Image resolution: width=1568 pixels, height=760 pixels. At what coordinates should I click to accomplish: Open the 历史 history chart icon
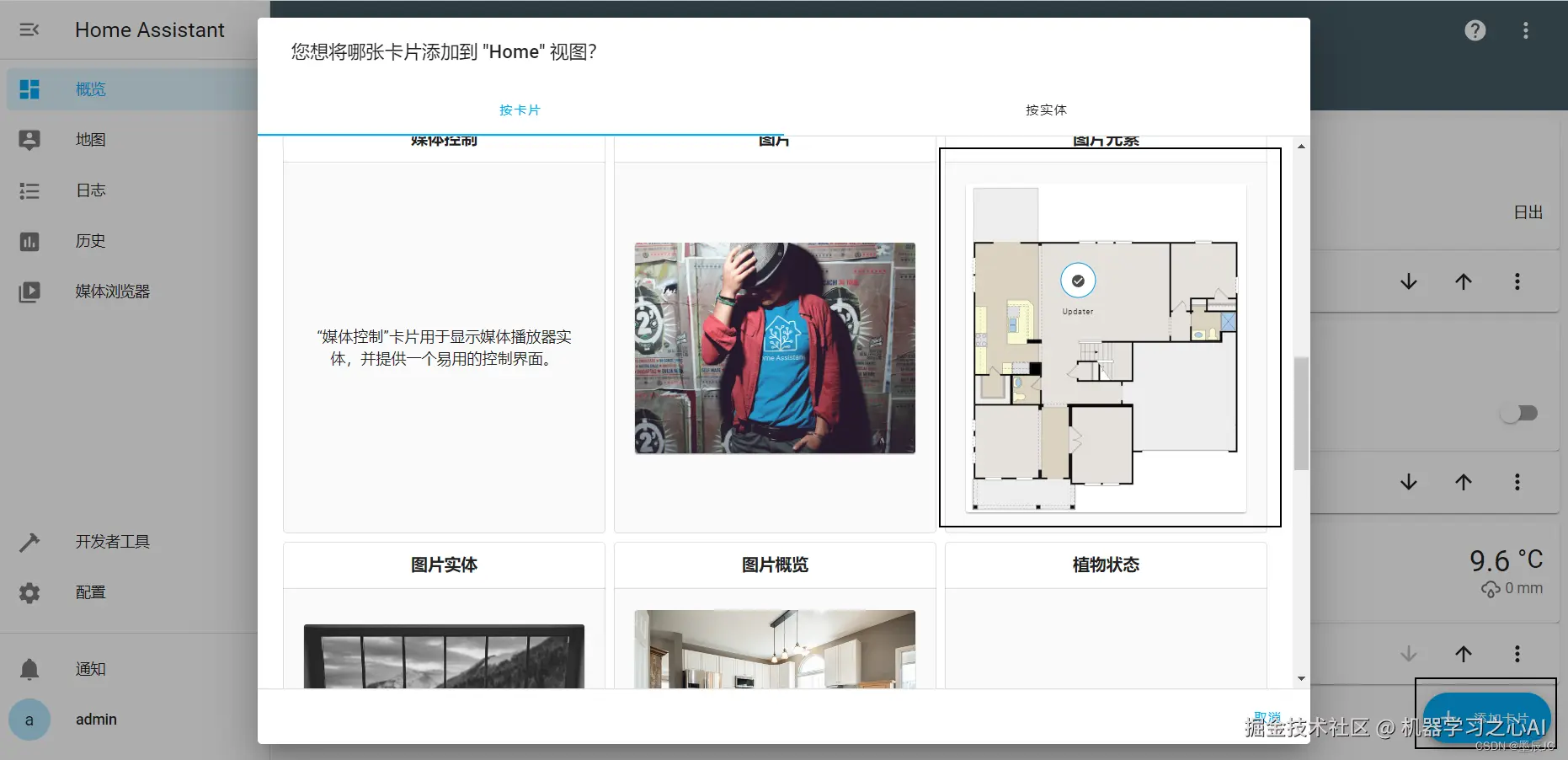pyautogui.click(x=29, y=241)
